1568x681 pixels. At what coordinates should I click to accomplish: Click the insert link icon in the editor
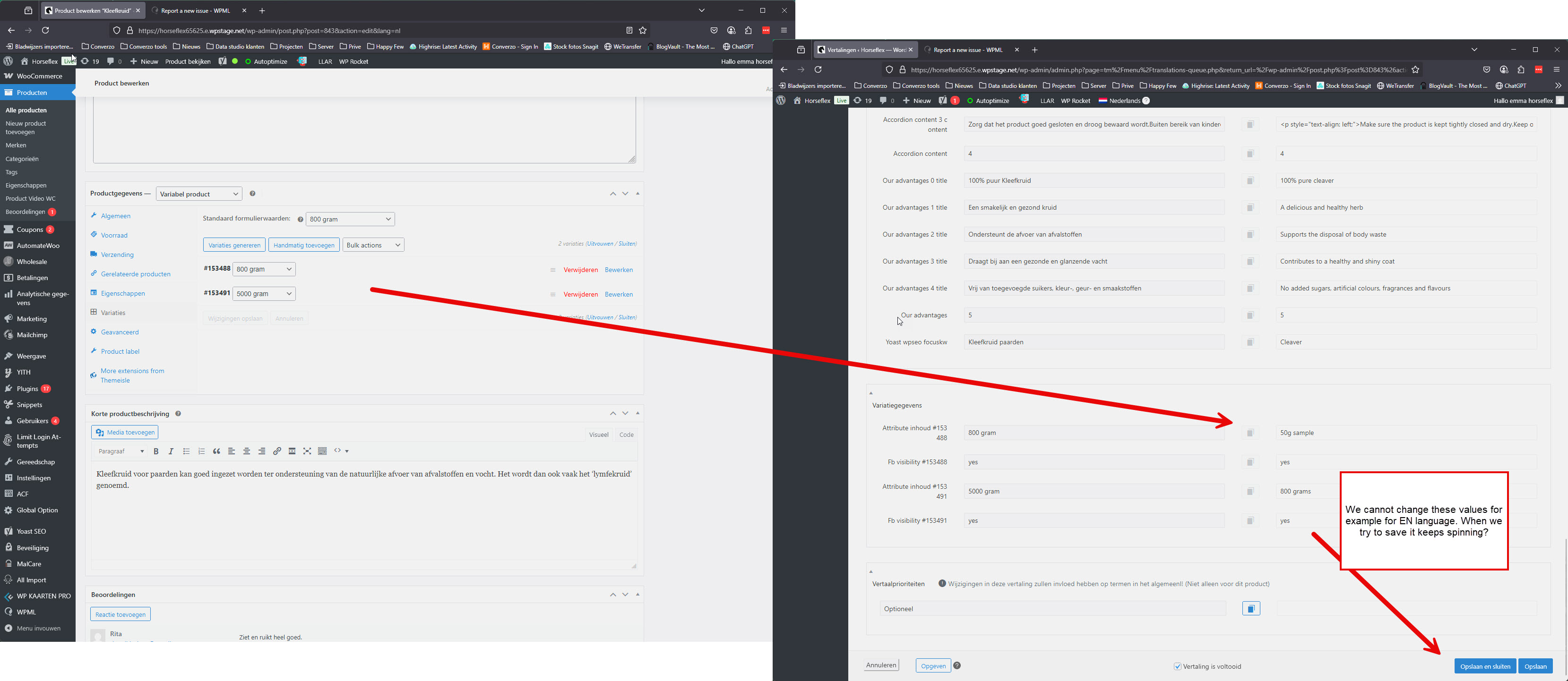(x=277, y=451)
